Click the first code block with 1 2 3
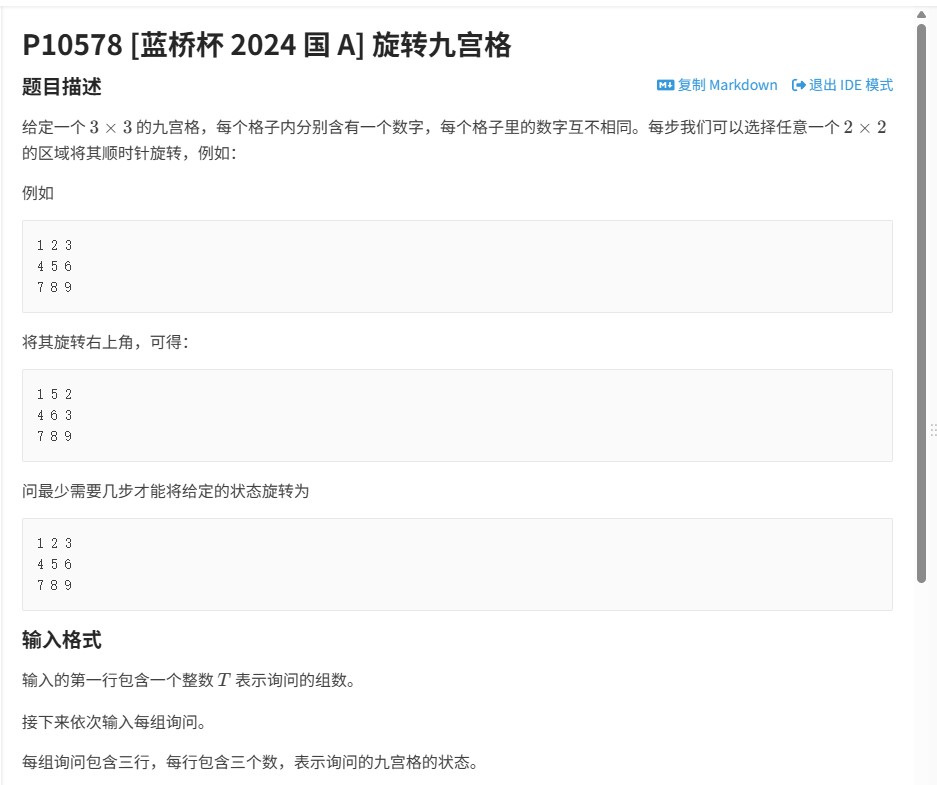The image size is (937, 785). (457, 266)
